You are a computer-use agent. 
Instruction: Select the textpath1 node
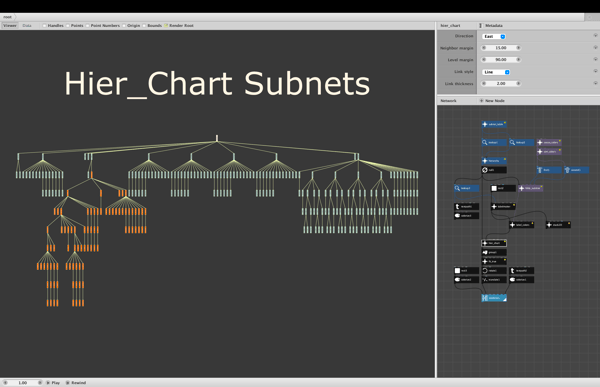coord(466,207)
